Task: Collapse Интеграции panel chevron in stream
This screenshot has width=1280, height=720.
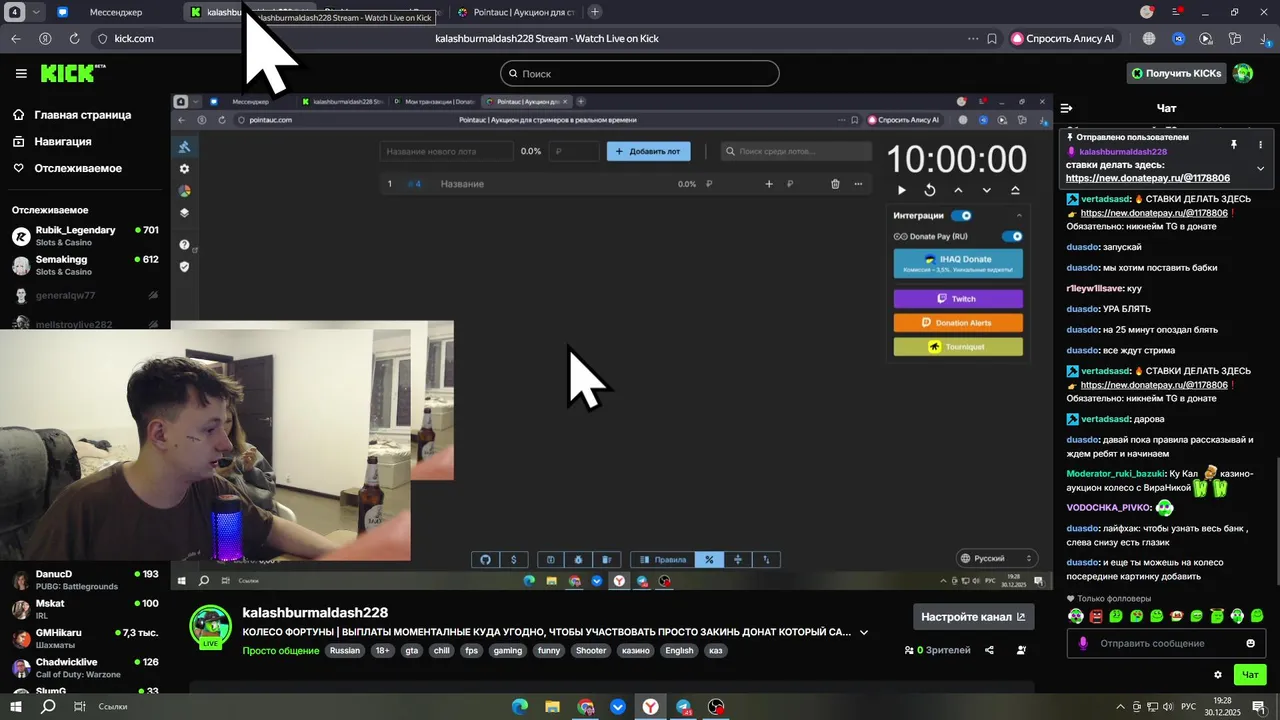Action: pos(1019,215)
